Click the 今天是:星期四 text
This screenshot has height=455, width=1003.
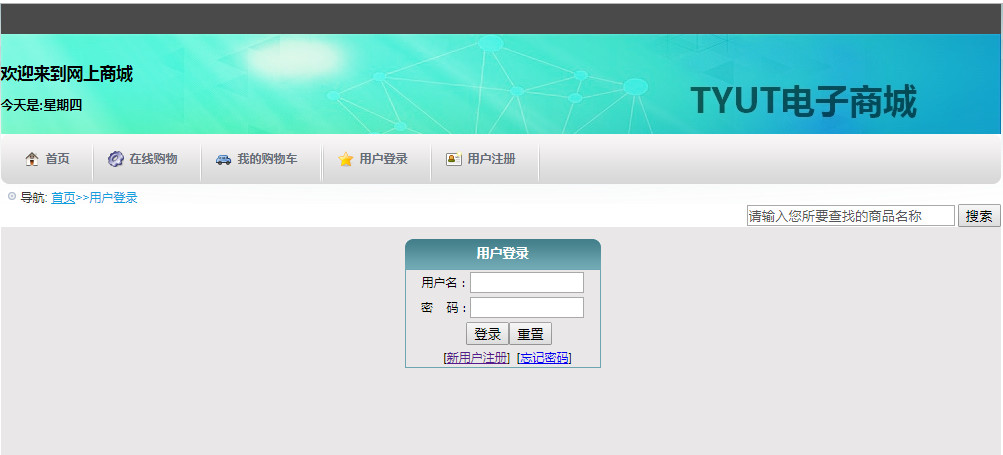coord(41,106)
